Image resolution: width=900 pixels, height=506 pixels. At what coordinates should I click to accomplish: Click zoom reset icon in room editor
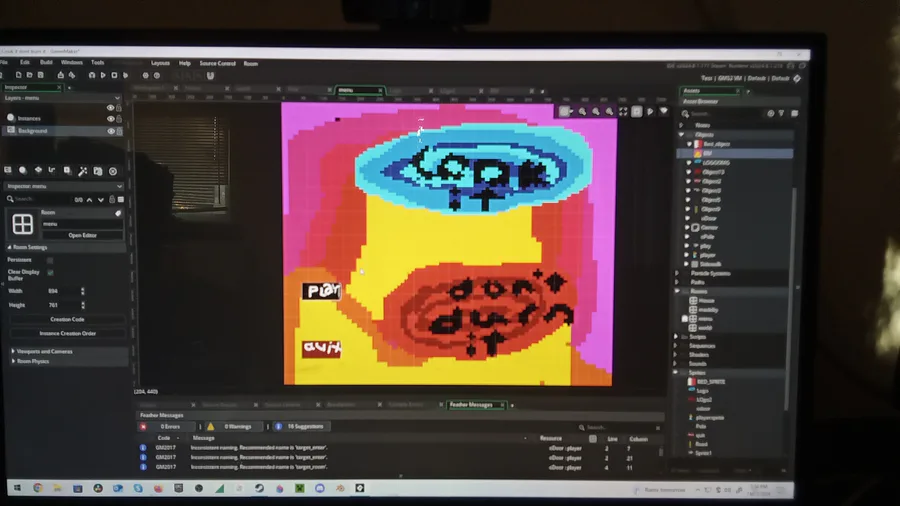point(596,112)
